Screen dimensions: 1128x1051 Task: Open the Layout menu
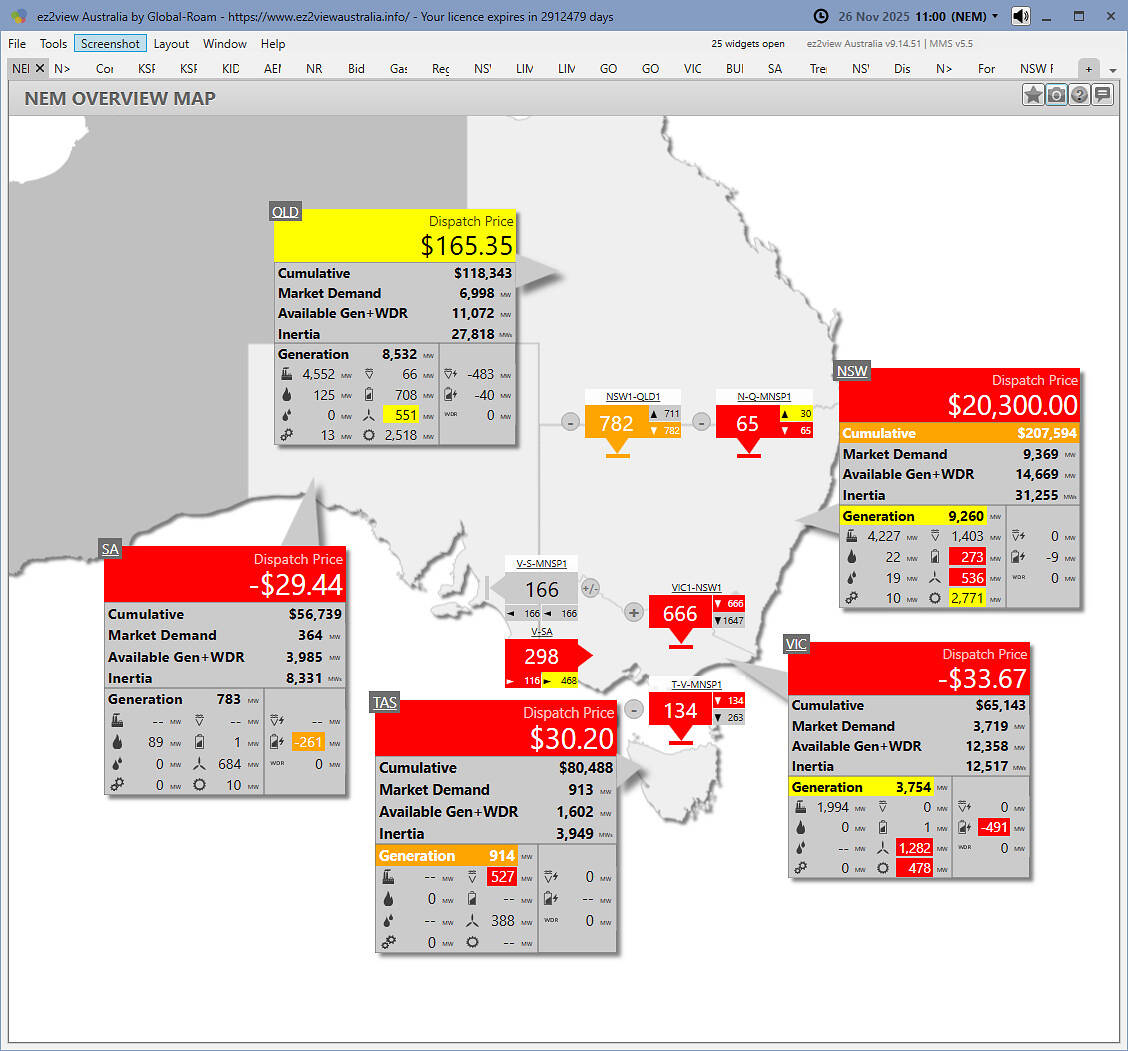tap(171, 44)
